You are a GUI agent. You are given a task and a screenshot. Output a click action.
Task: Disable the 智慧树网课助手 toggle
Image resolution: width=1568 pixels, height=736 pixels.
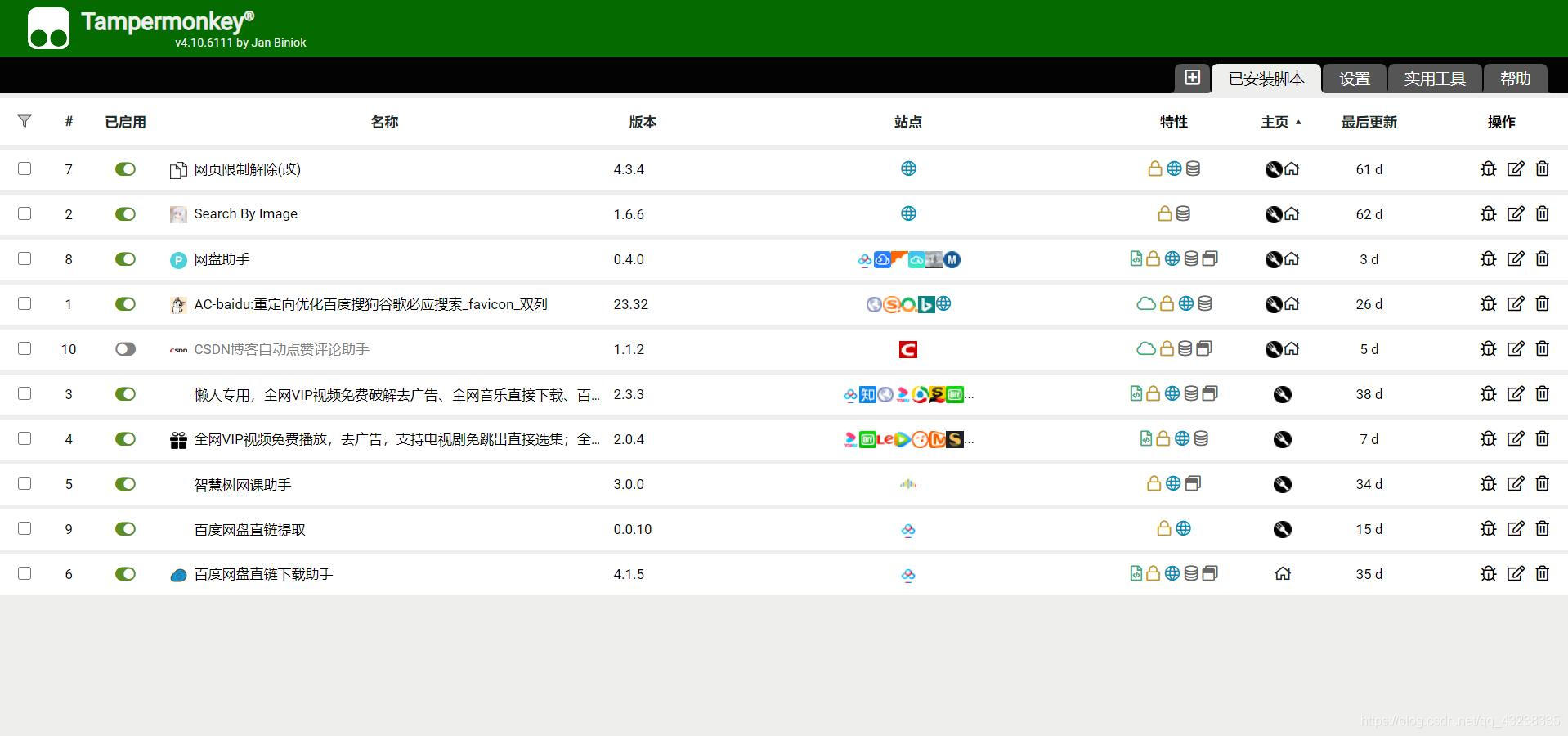point(125,484)
